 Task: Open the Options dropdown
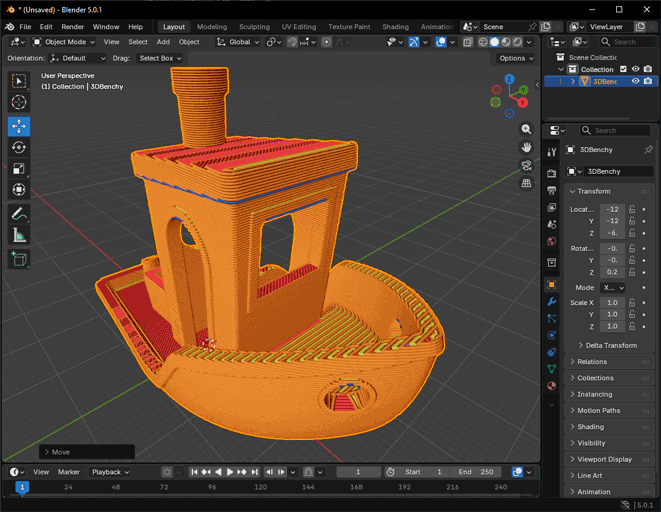point(516,58)
